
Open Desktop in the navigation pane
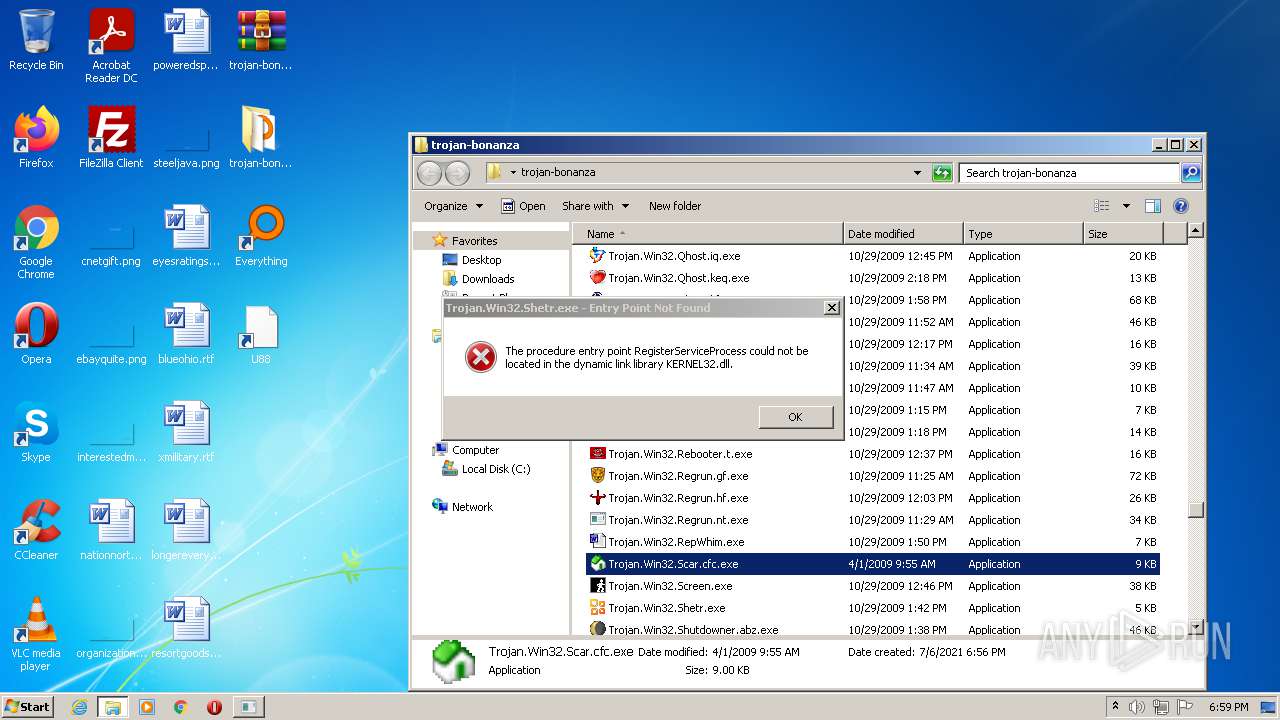472,260
